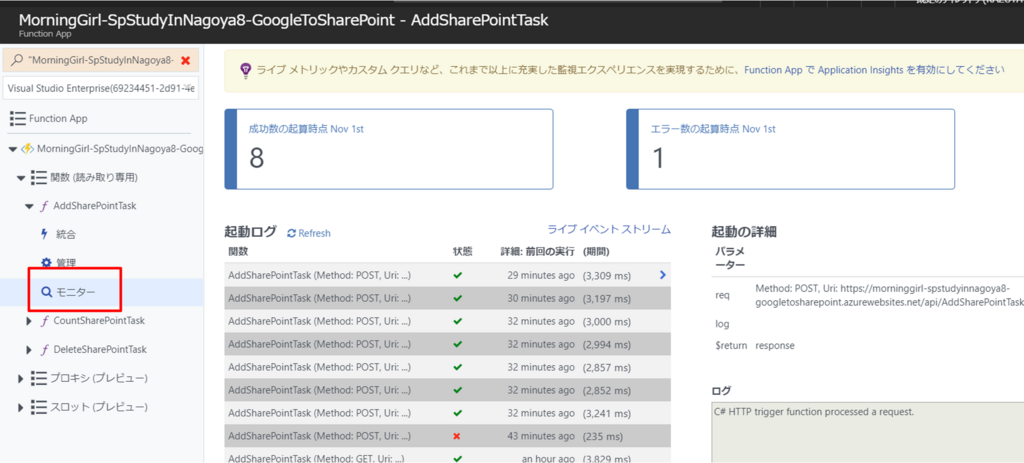This screenshot has width=1024, height=463.
Task: Select the invocation lasting 2,852 ms
Action: point(447,390)
